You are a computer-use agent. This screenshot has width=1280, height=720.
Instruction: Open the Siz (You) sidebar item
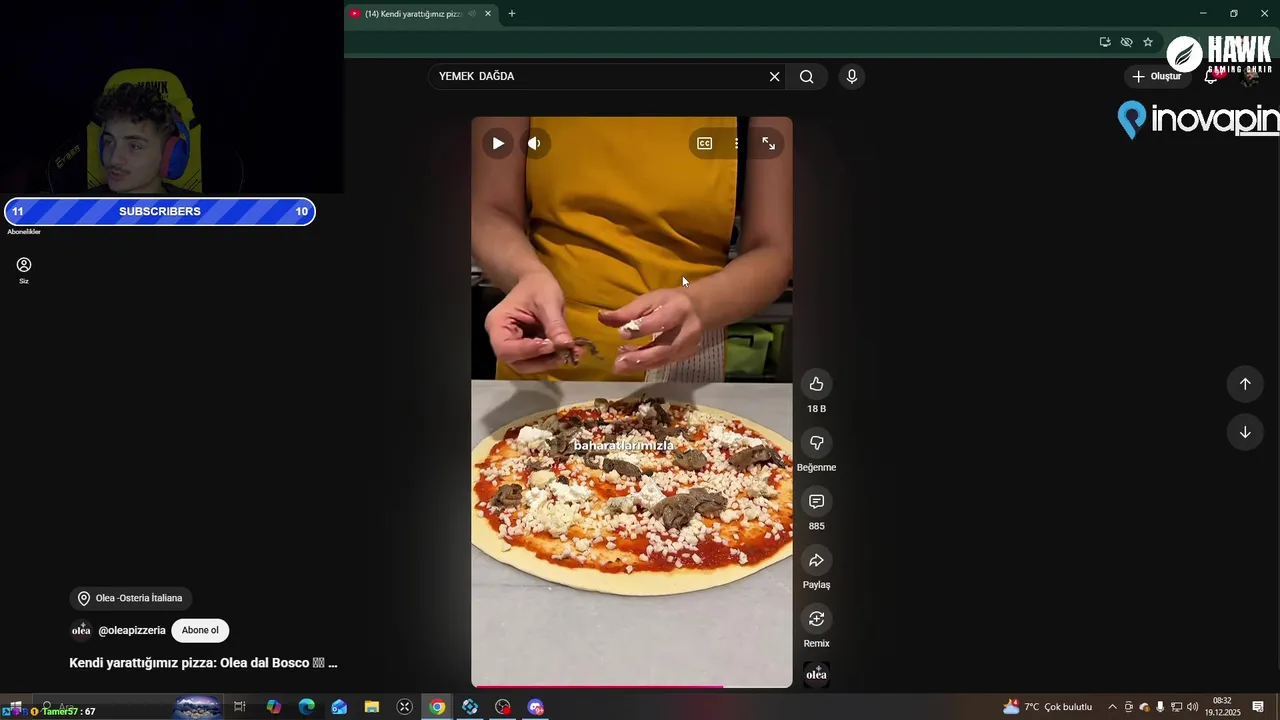pos(24,270)
